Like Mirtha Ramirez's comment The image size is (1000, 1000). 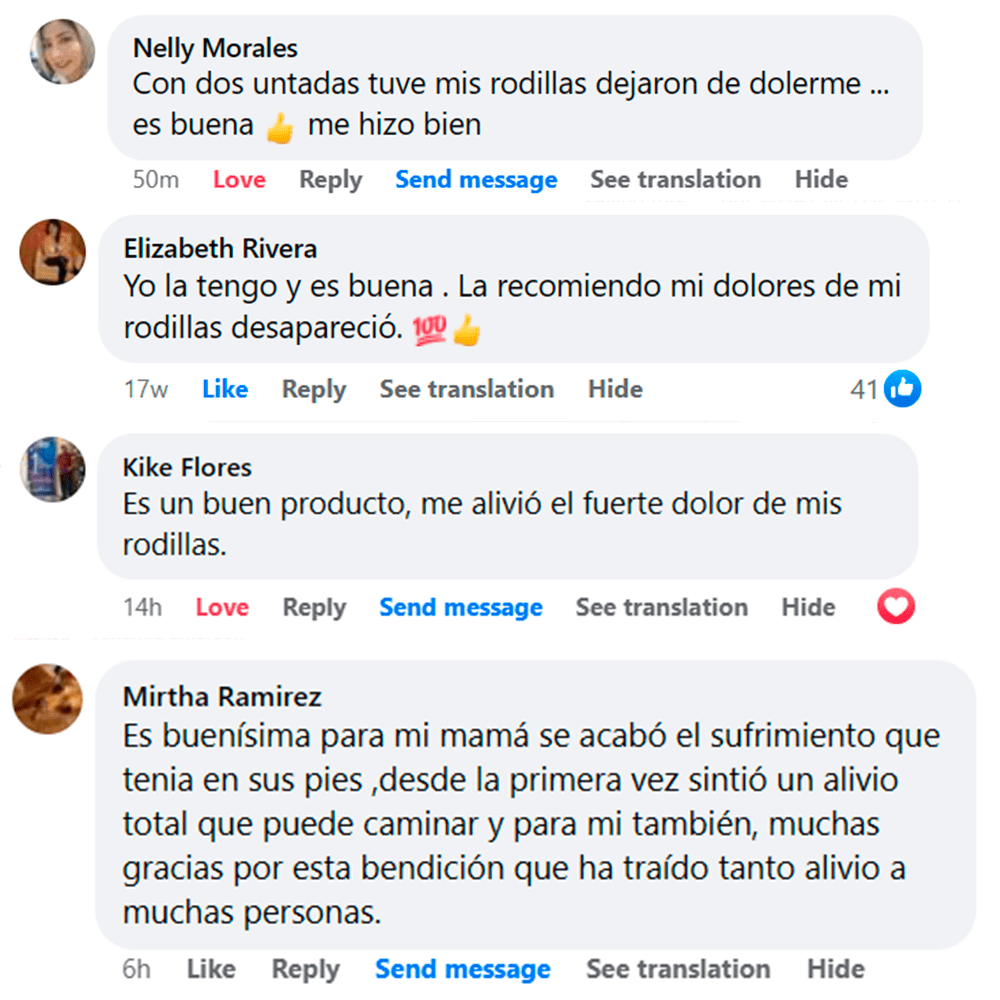(x=211, y=969)
